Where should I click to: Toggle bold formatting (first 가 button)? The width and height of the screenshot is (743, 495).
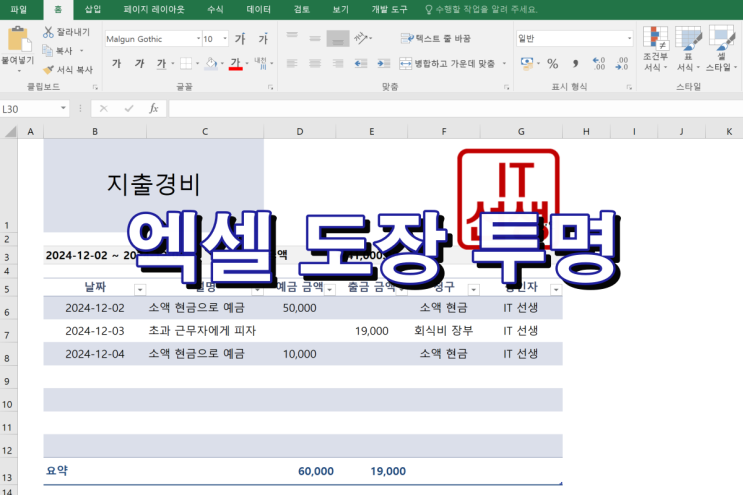pos(116,64)
